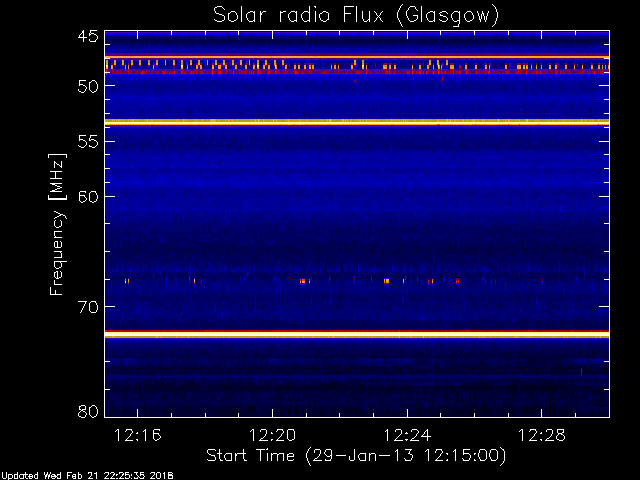The image size is (640, 480).
Task: Click the 'Frequency [MHz]' axis label
Action: [x=57, y=224]
